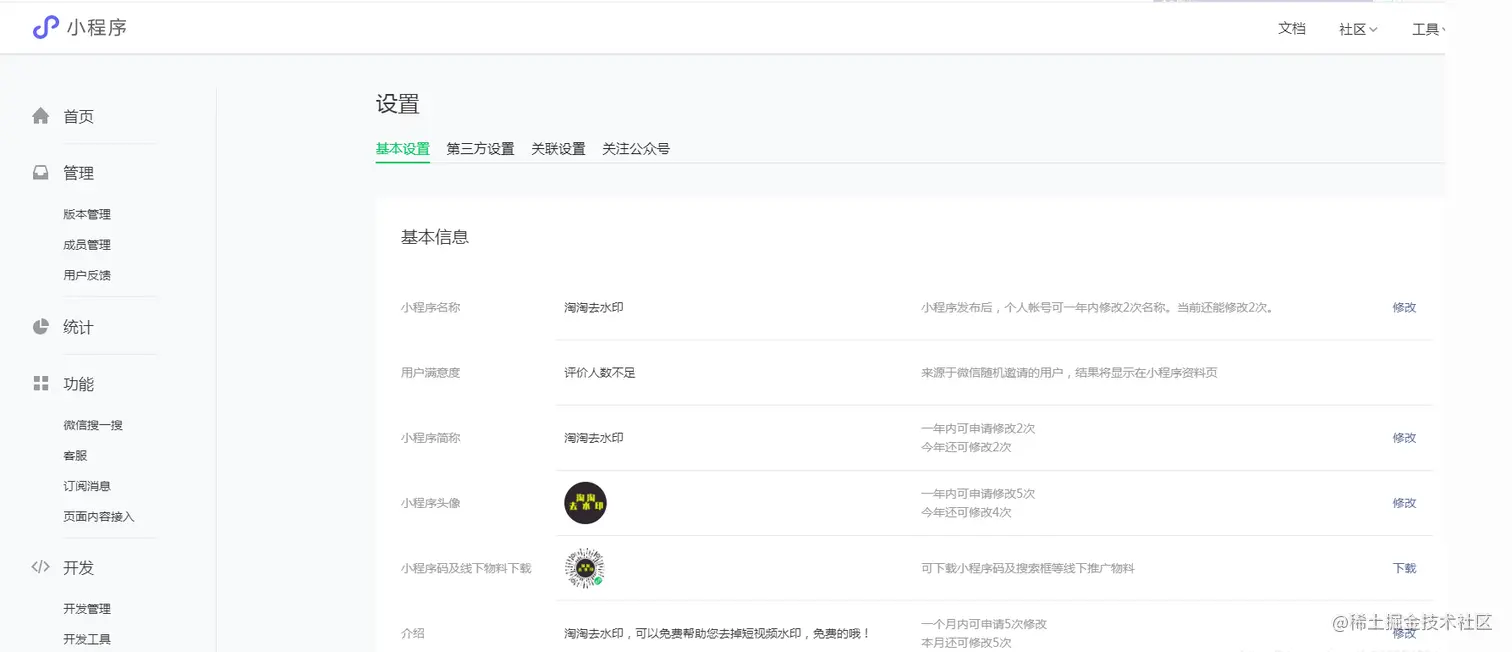Expand the 工具 dropdown
Screen dimensions: 1512x652
point(1428,29)
